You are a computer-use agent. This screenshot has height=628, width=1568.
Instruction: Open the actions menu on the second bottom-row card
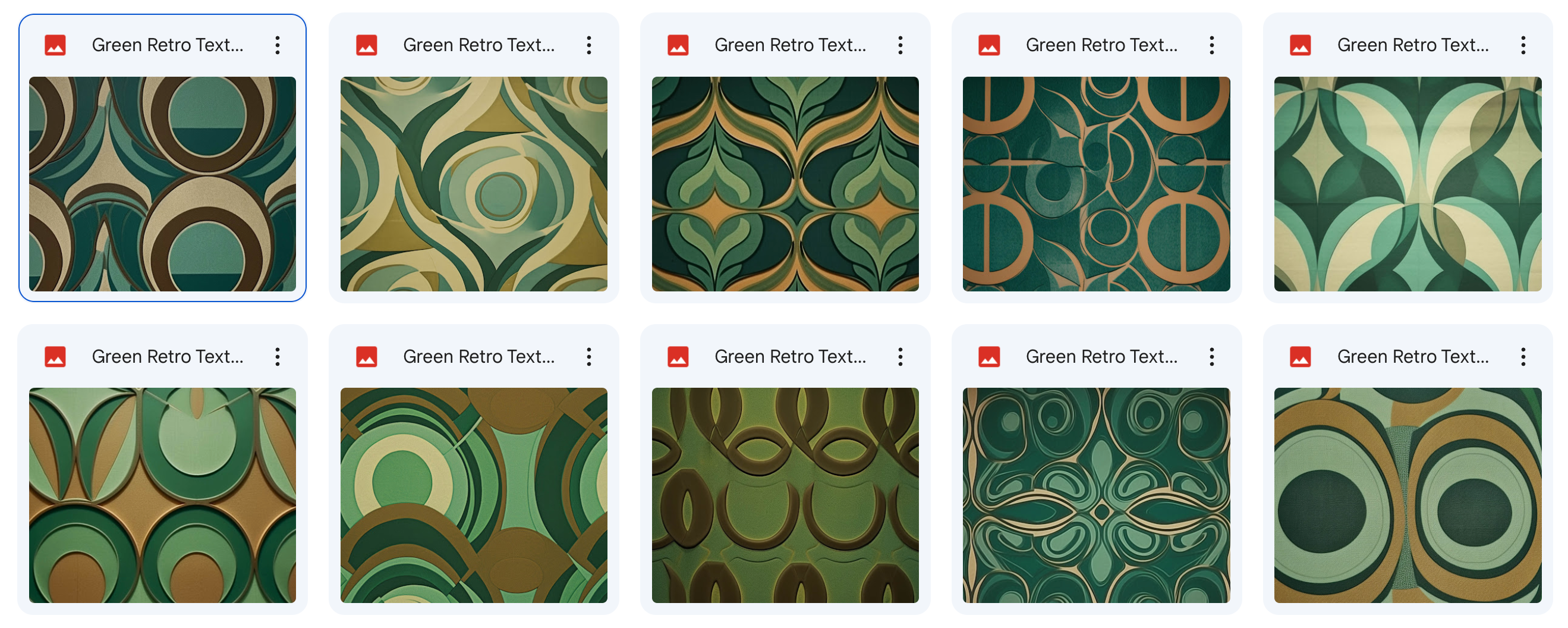[x=590, y=356]
